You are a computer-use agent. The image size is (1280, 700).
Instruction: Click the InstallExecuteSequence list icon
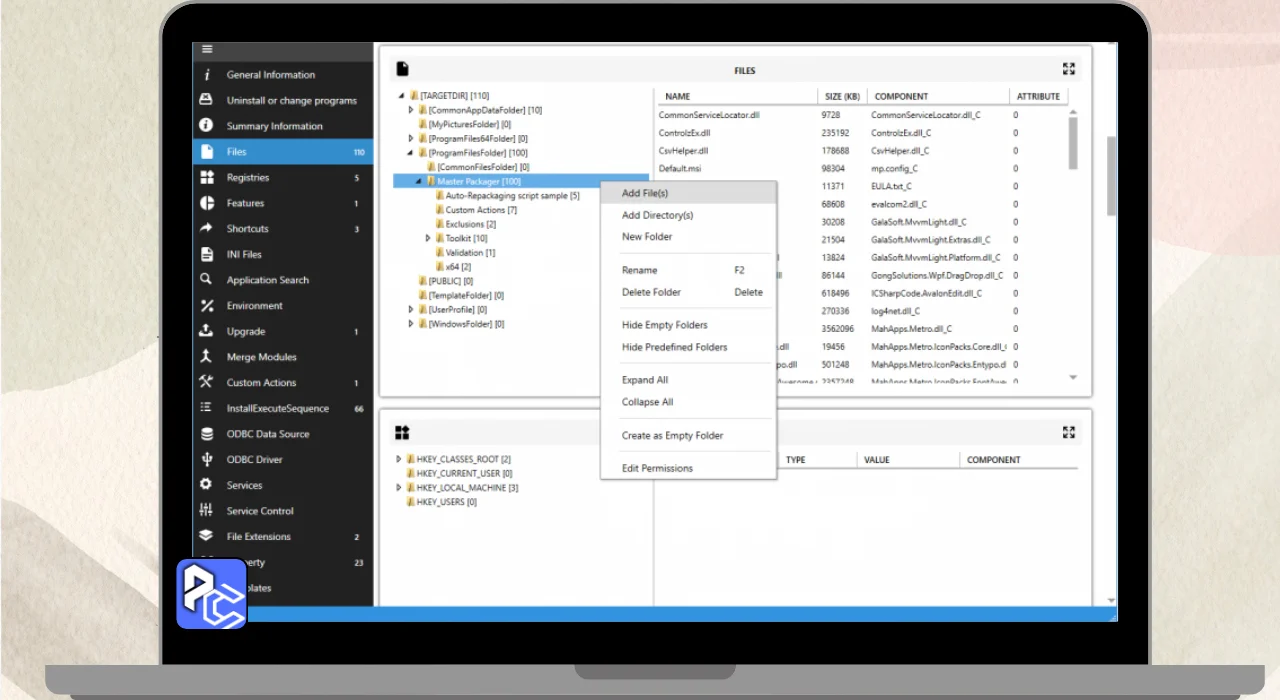tap(207, 408)
